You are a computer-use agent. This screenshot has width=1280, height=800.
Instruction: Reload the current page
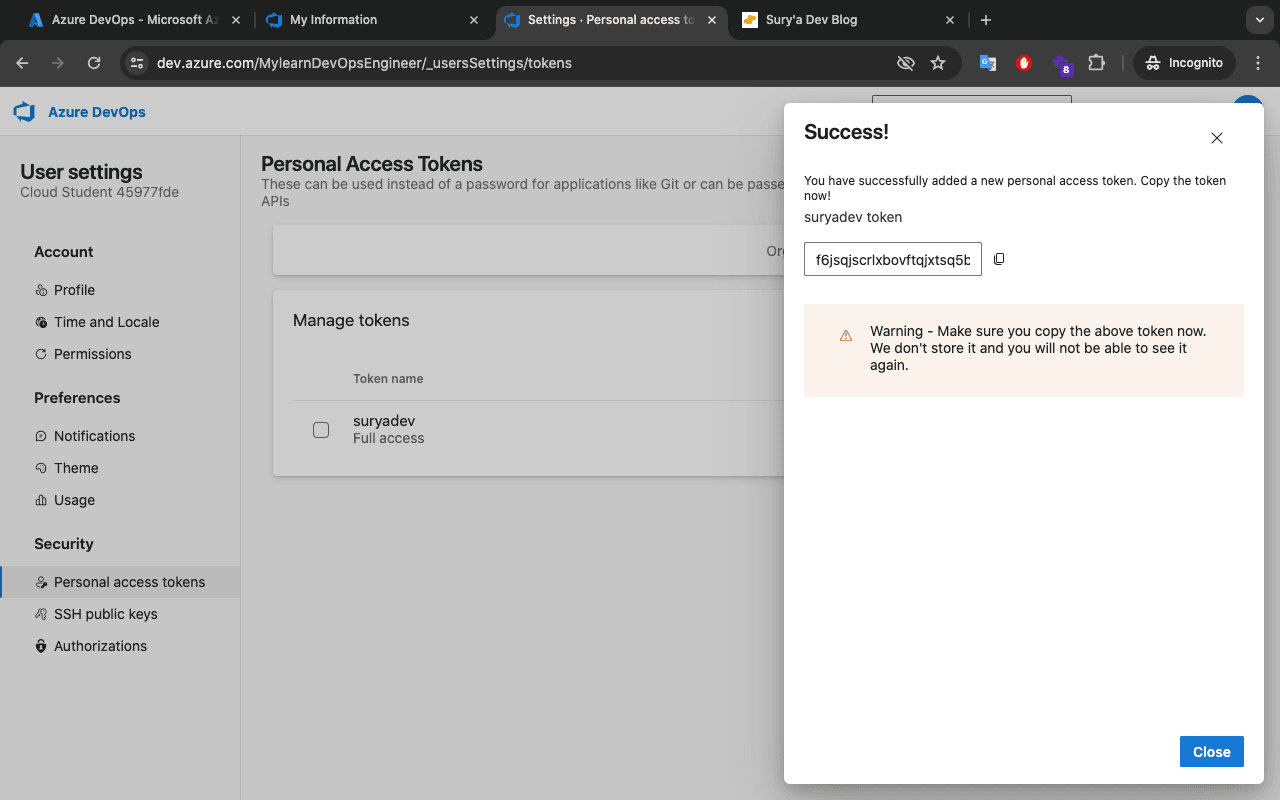pos(94,63)
